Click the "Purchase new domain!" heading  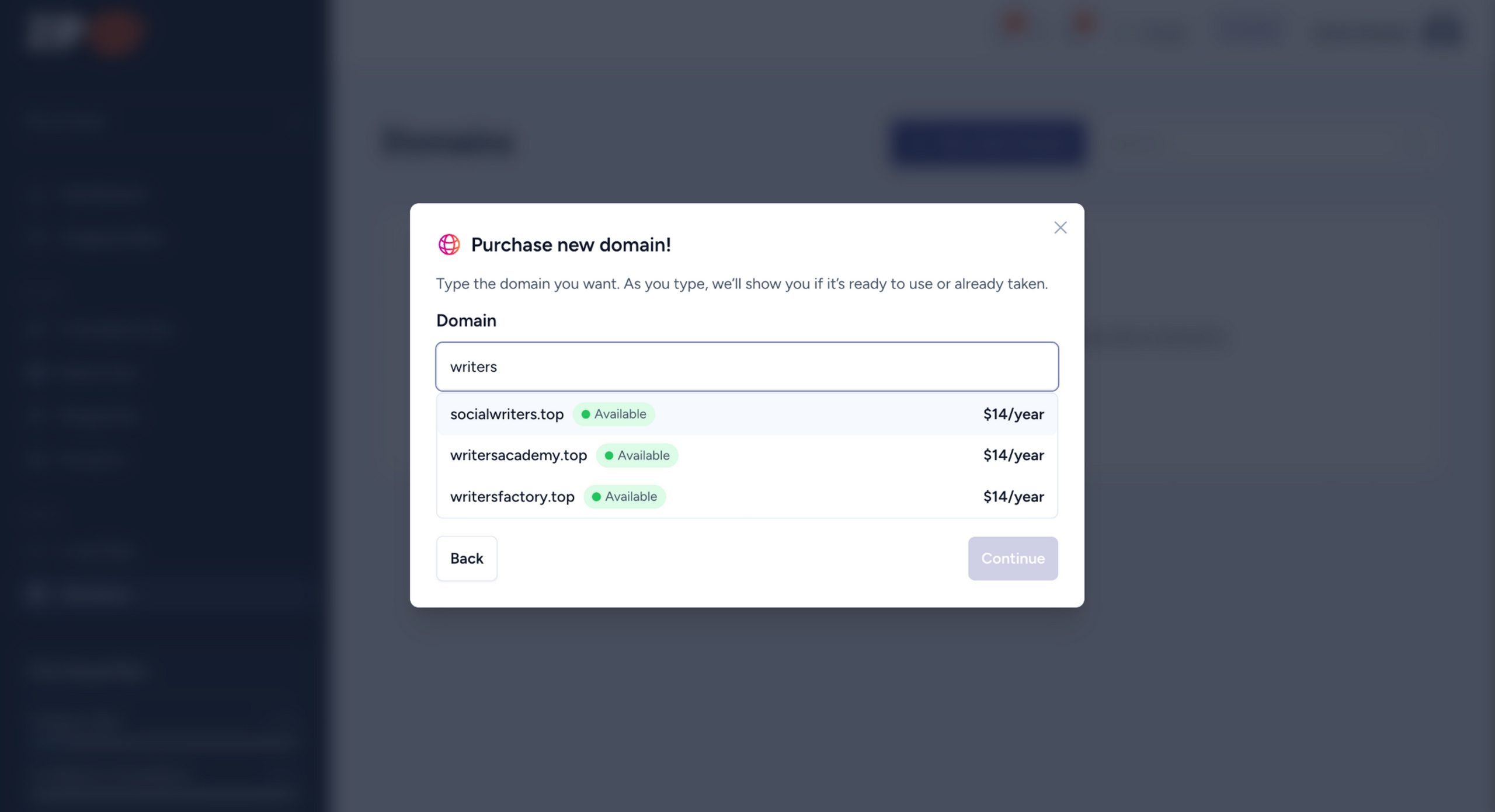(x=571, y=245)
